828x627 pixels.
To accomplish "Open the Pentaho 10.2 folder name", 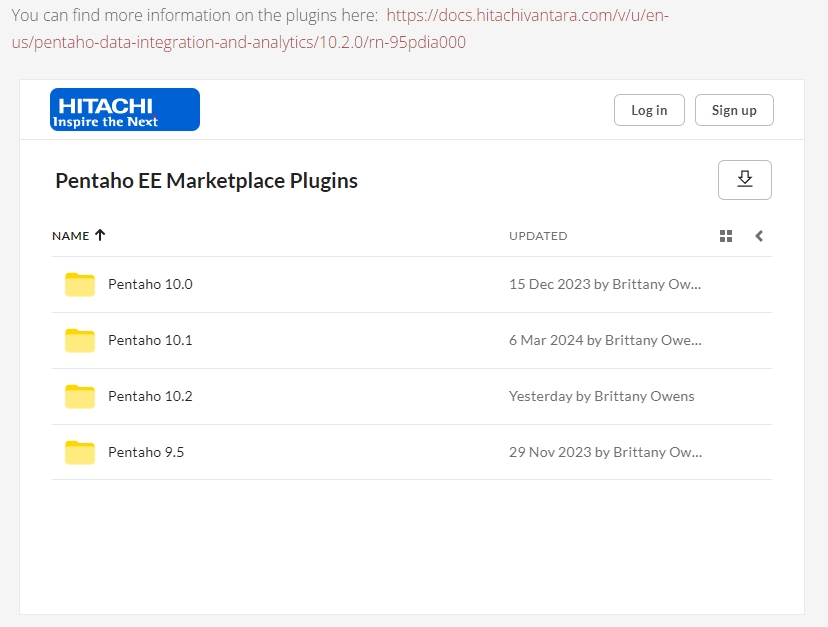I will click(150, 396).
